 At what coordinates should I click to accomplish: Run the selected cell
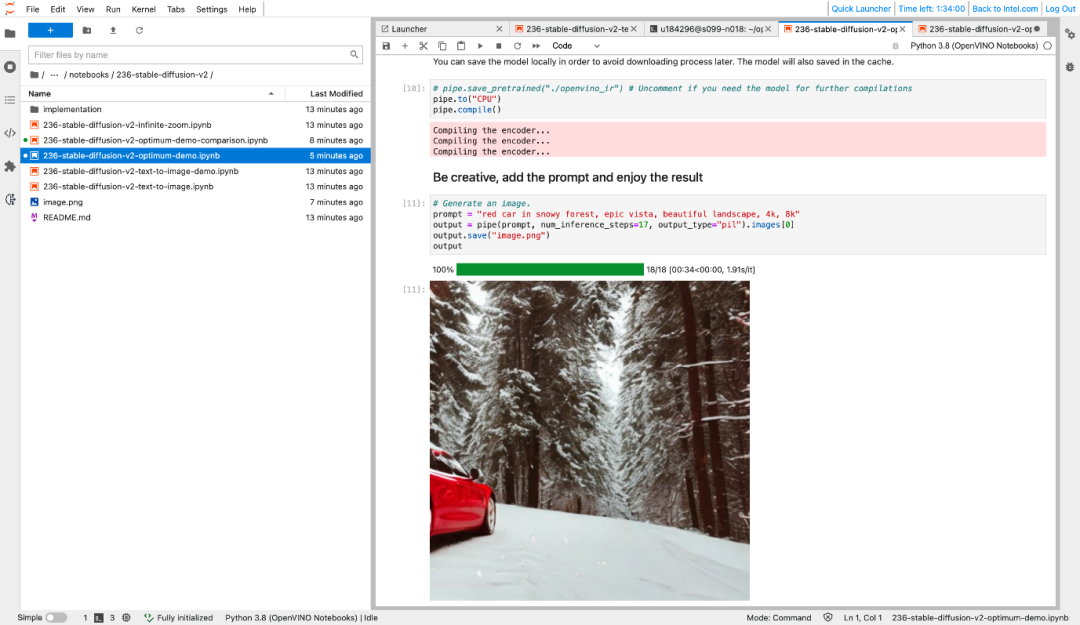[480, 46]
